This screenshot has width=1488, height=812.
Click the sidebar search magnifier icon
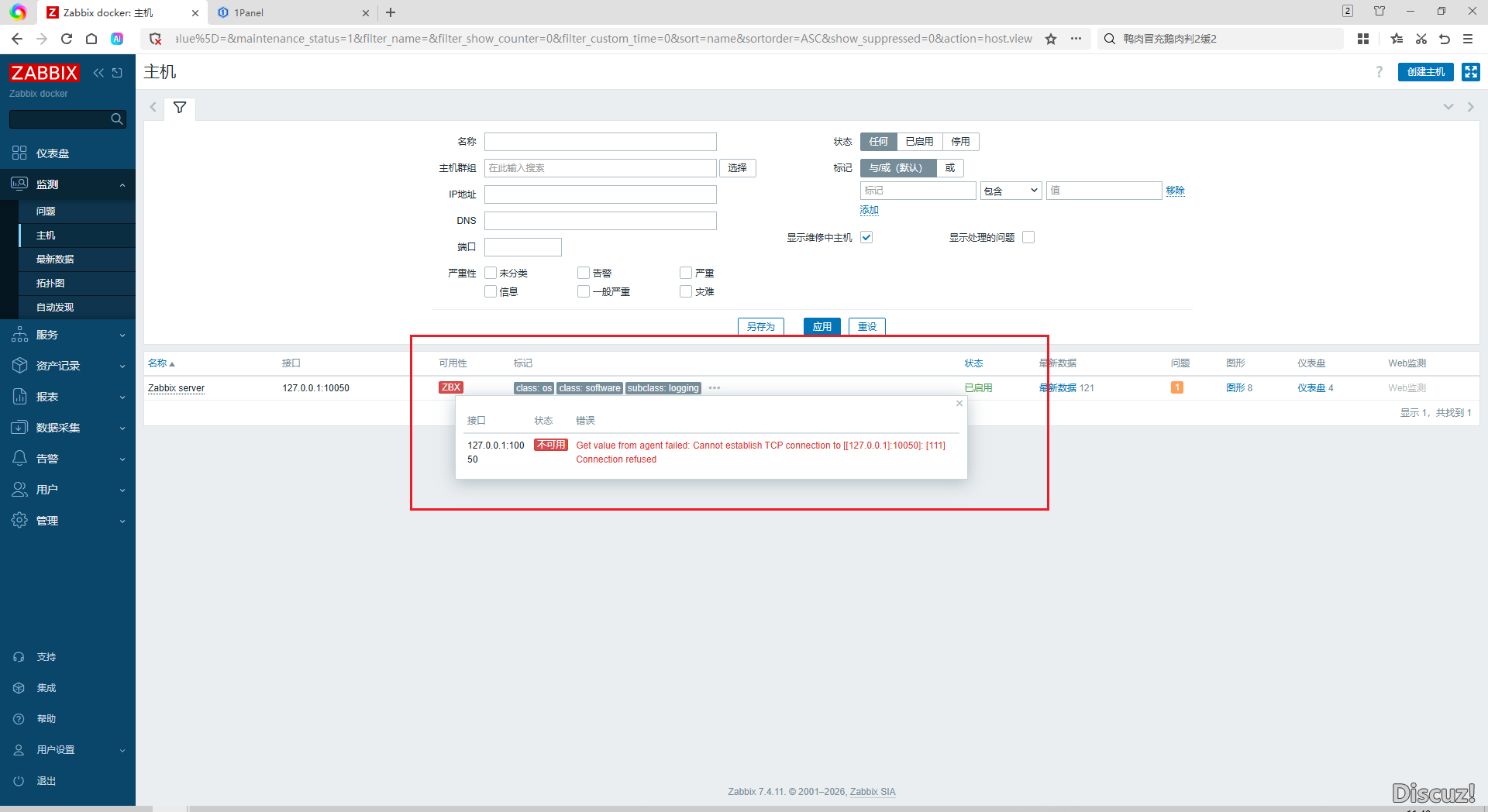(x=117, y=119)
